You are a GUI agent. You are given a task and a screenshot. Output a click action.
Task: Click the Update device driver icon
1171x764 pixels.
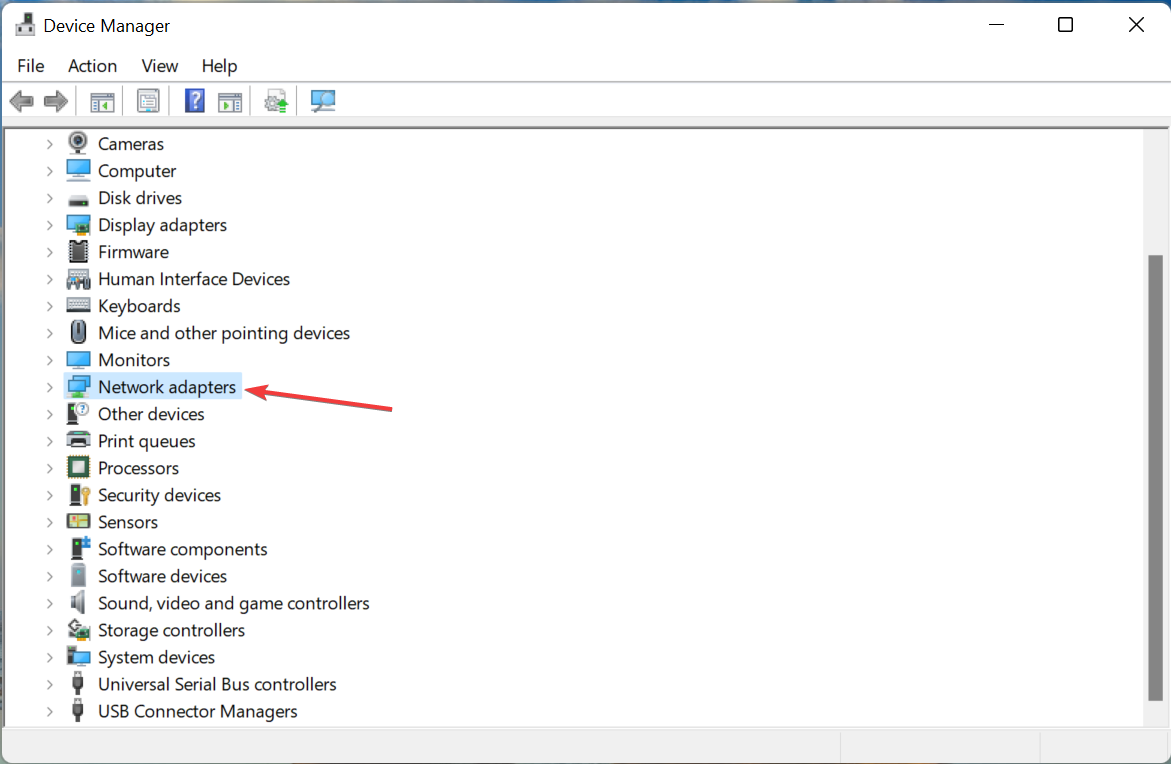(276, 102)
